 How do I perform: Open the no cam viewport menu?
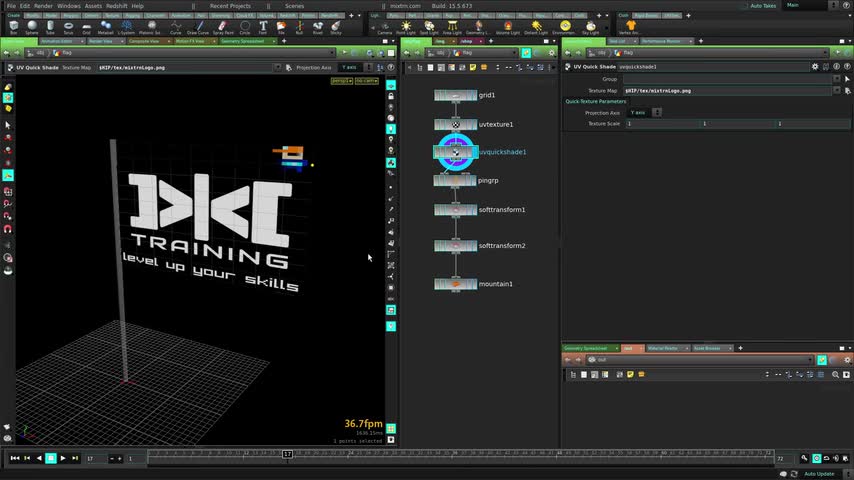tap(367, 81)
